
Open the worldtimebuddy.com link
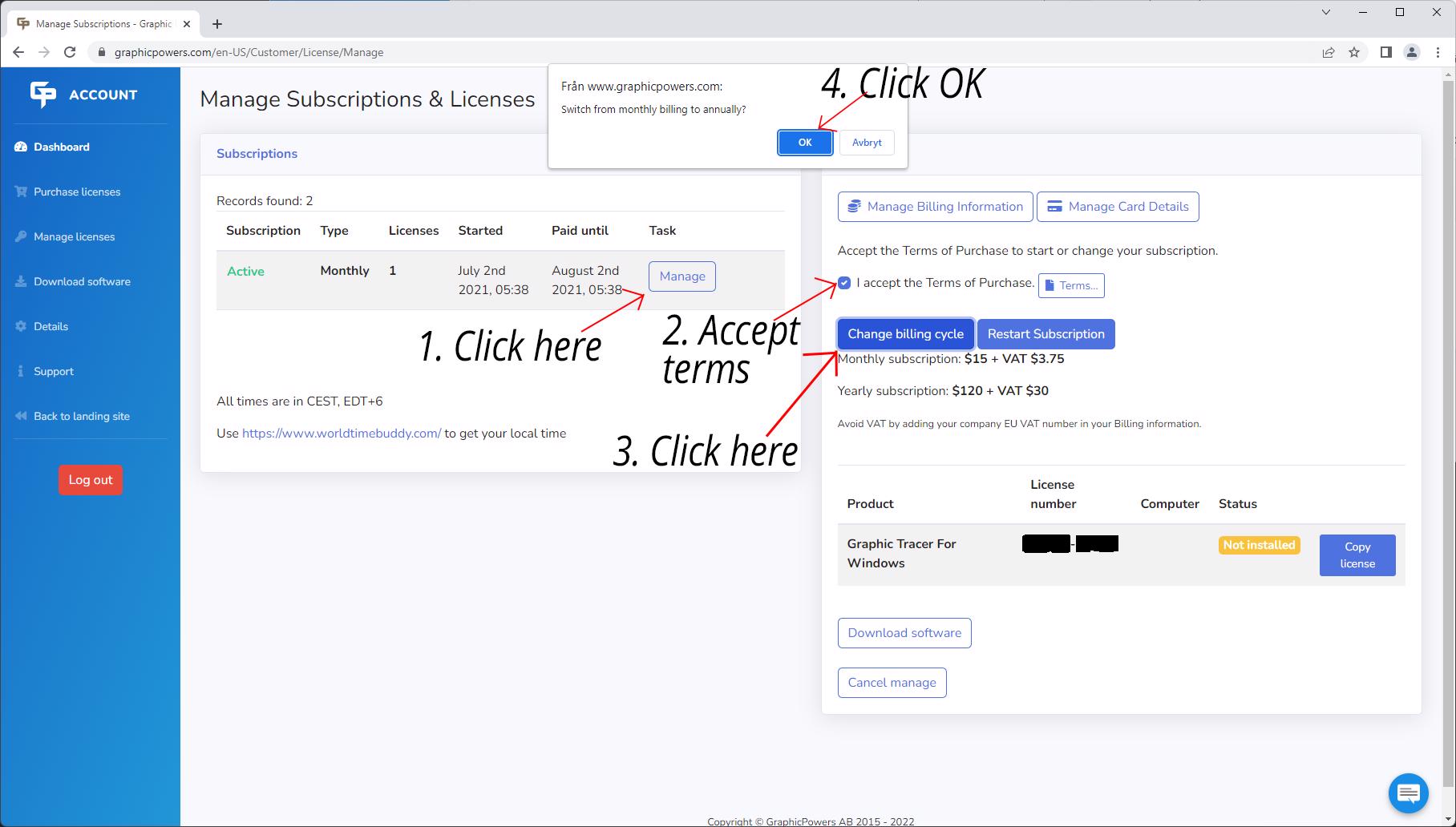342,434
